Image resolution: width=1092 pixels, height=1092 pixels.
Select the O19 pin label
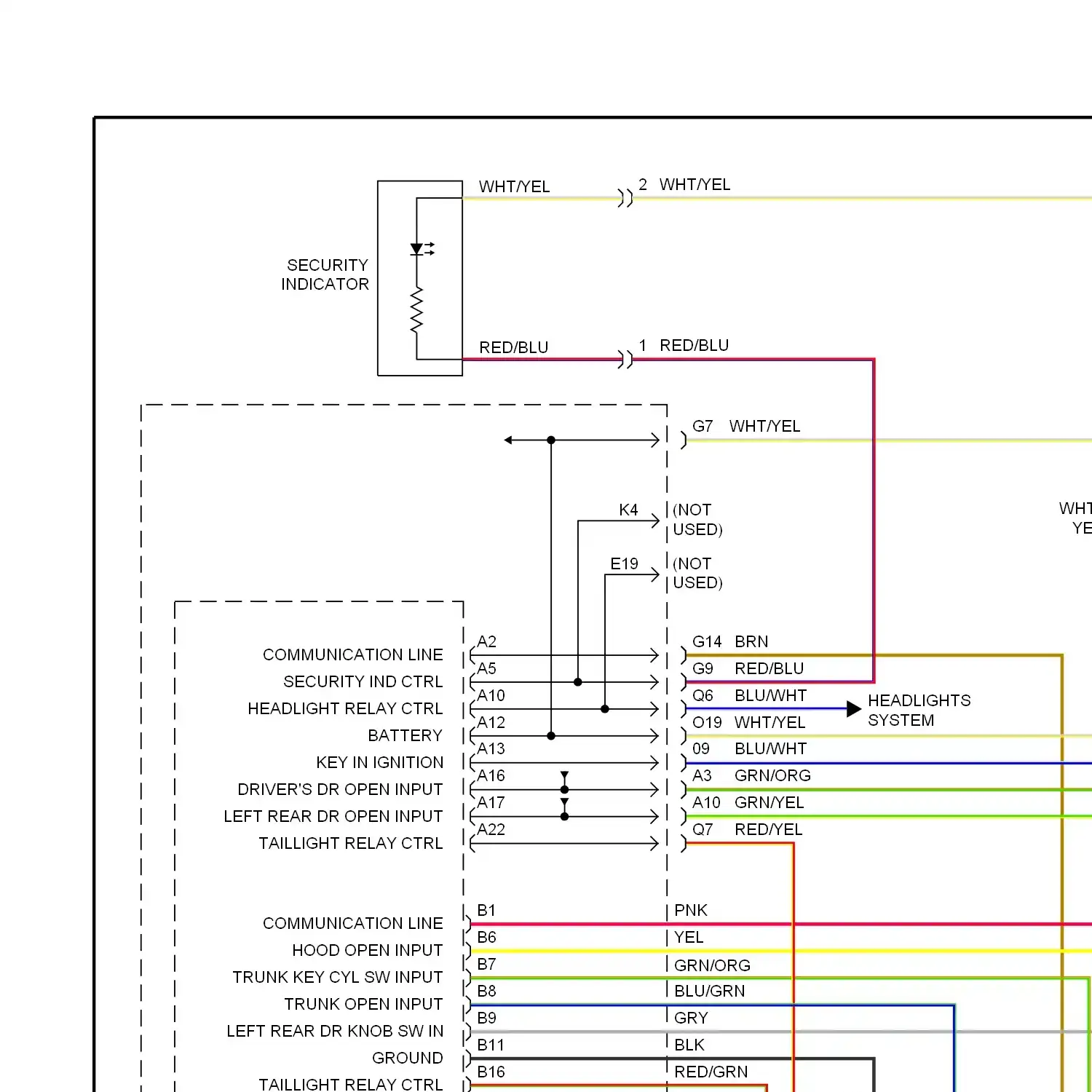click(x=706, y=722)
